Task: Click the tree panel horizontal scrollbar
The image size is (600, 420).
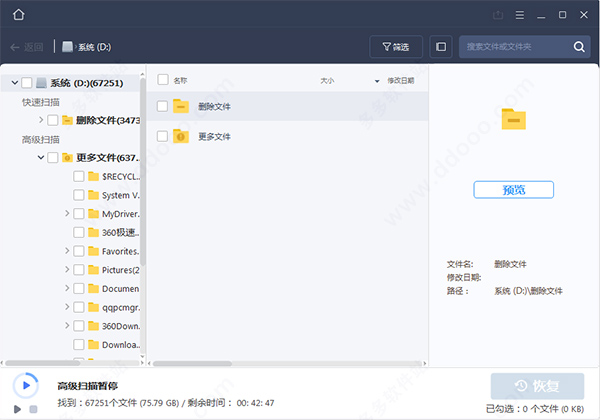Action: [x=43, y=363]
